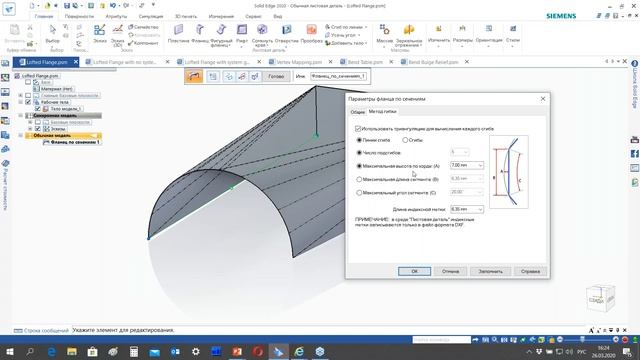Select the Линии сгиба radio button
The image size is (640, 360).
pos(359,140)
